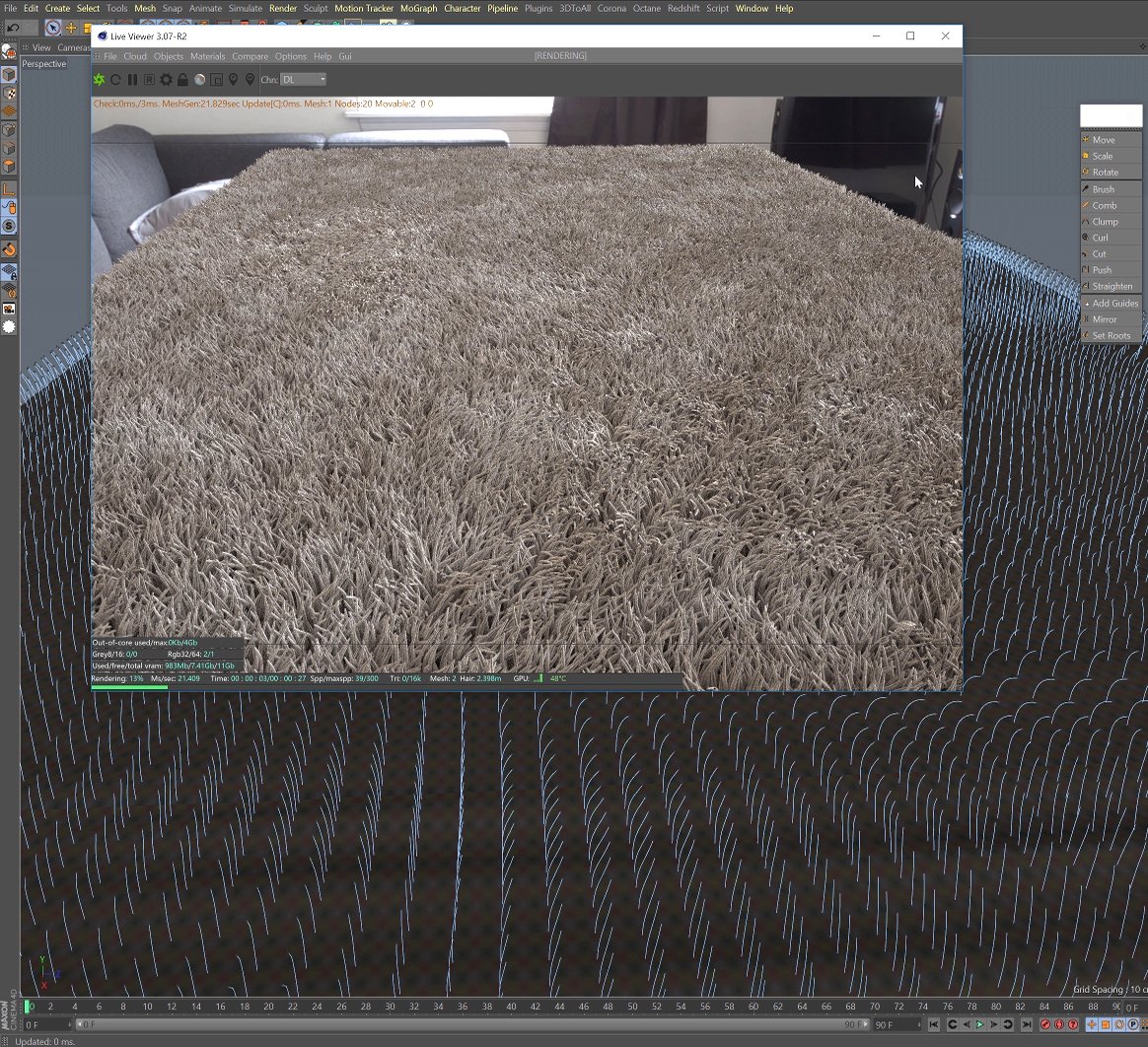Open the Live Viewer Compare menu
1148x1047 pixels.
click(x=250, y=56)
